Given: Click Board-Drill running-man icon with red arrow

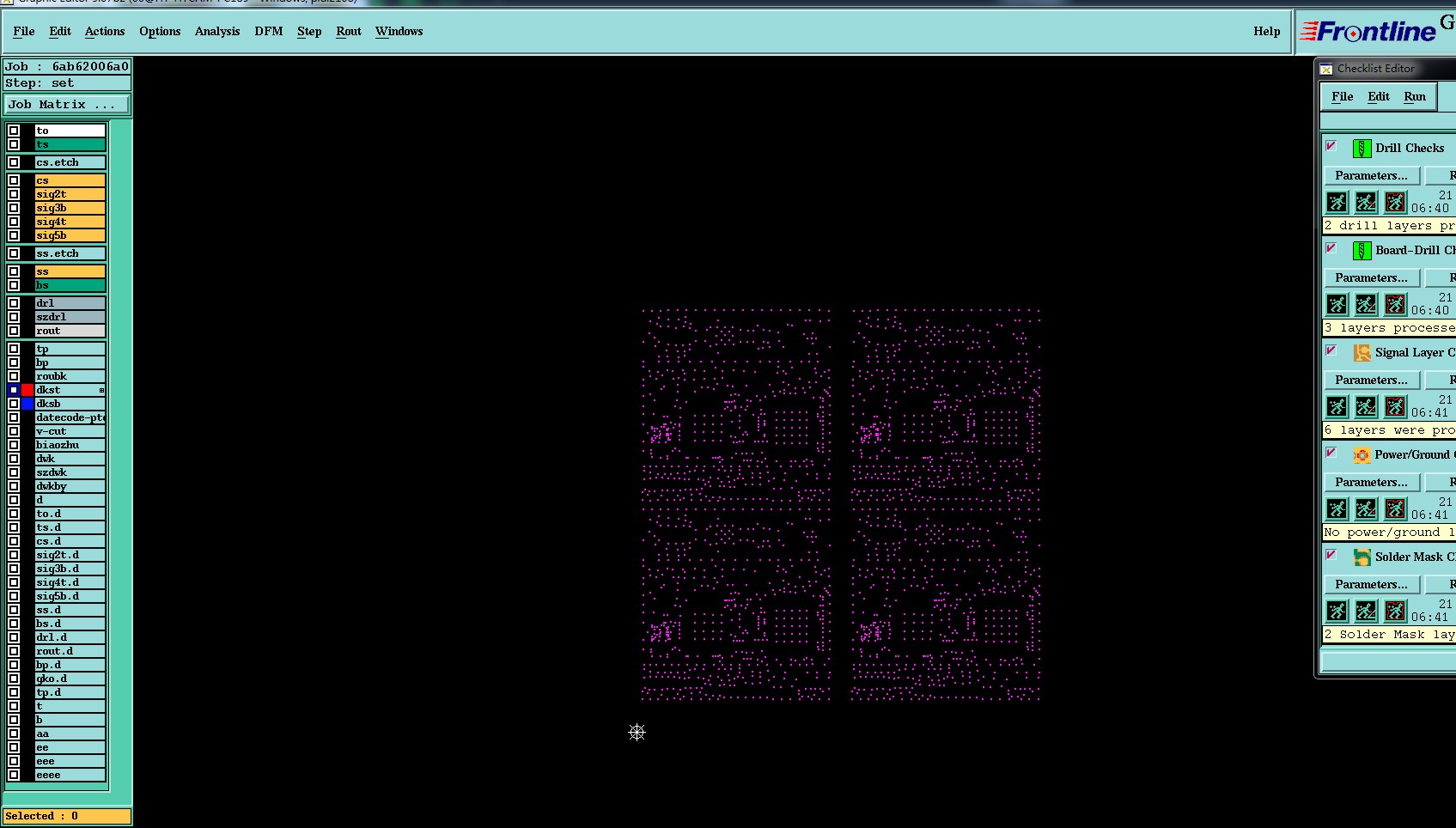Looking at the screenshot, I should click(1366, 304).
